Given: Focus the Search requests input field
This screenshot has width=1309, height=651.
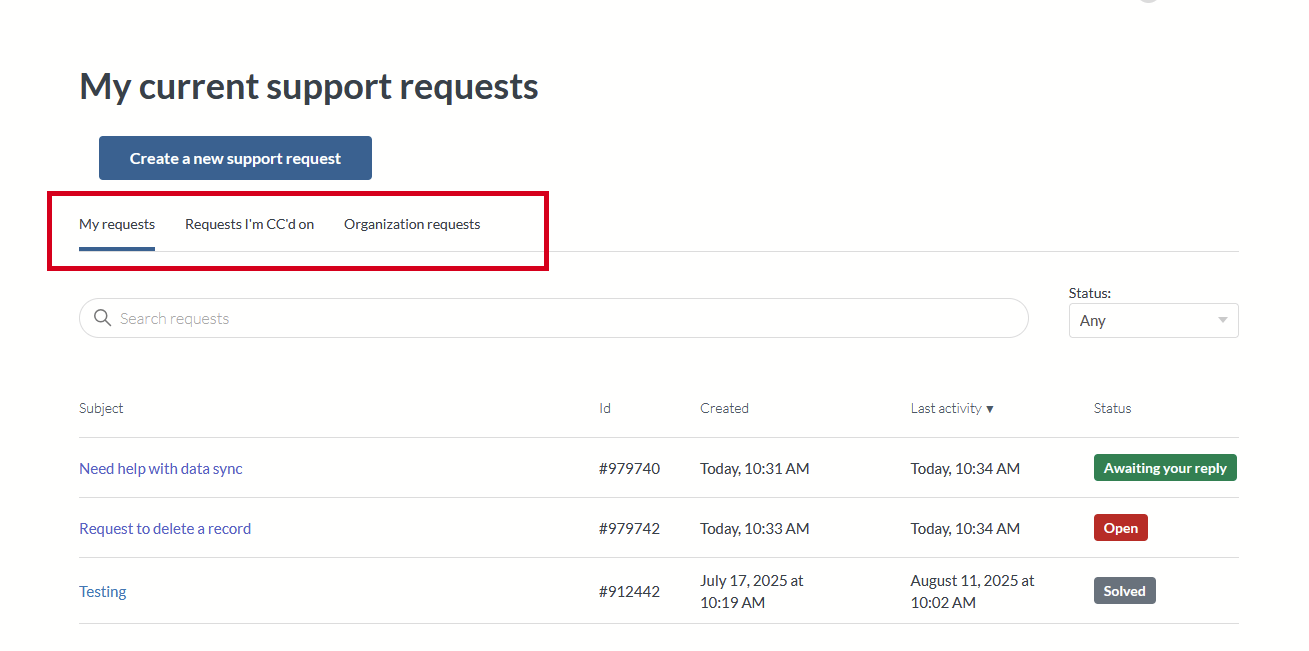Looking at the screenshot, I should point(560,318).
